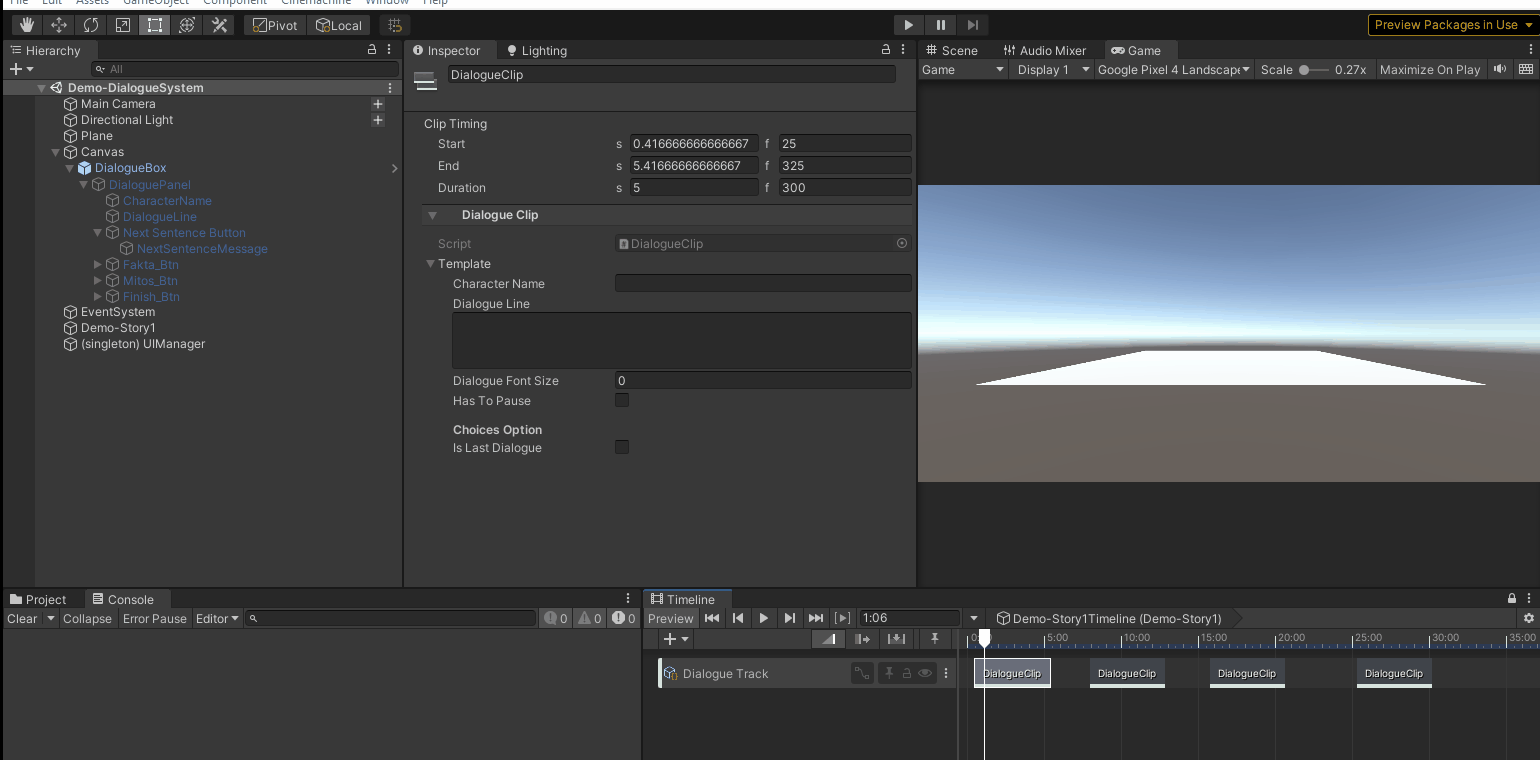Check the Is Last Dialogue box

pyautogui.click(x=622, y=448)
